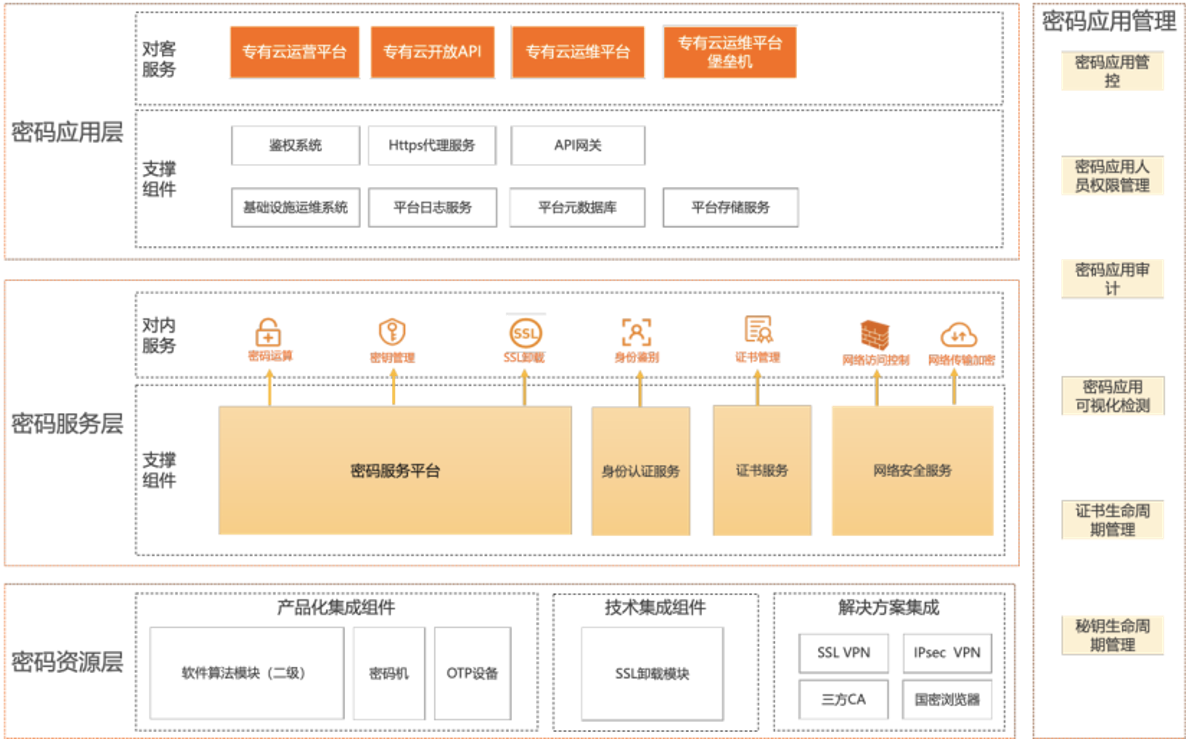This screenshot has height=742, width=1186.
Task: Open the 国密浏览器 box
Action: [x=947, y=700]
